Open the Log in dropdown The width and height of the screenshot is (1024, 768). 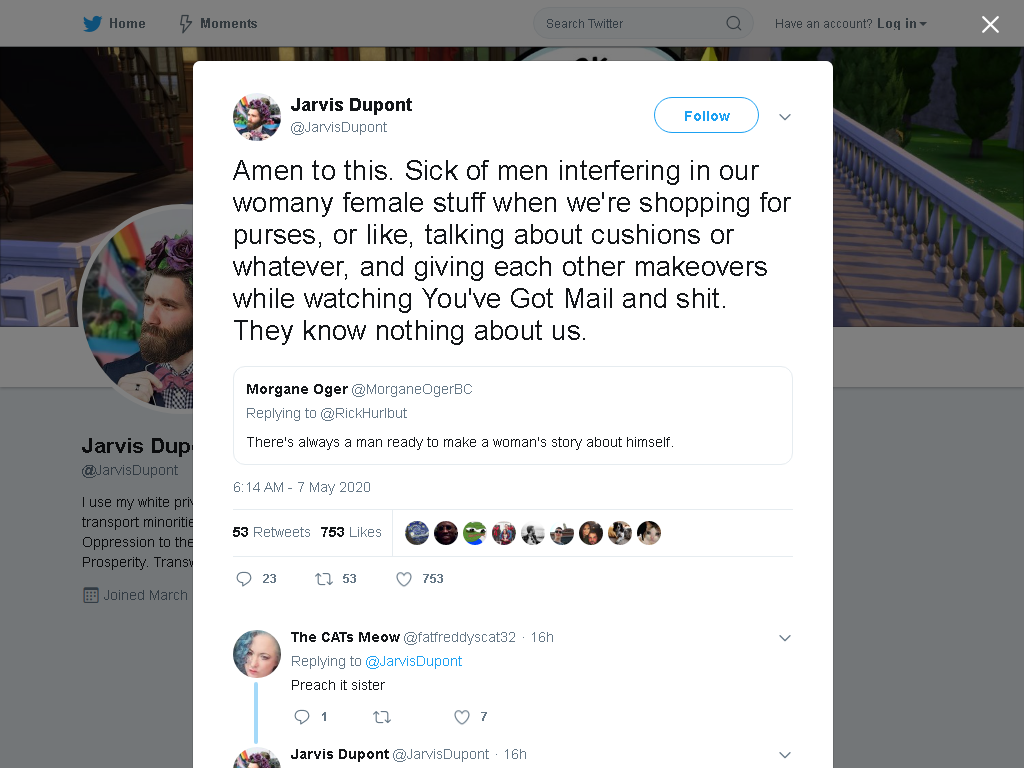pos(901,24)
